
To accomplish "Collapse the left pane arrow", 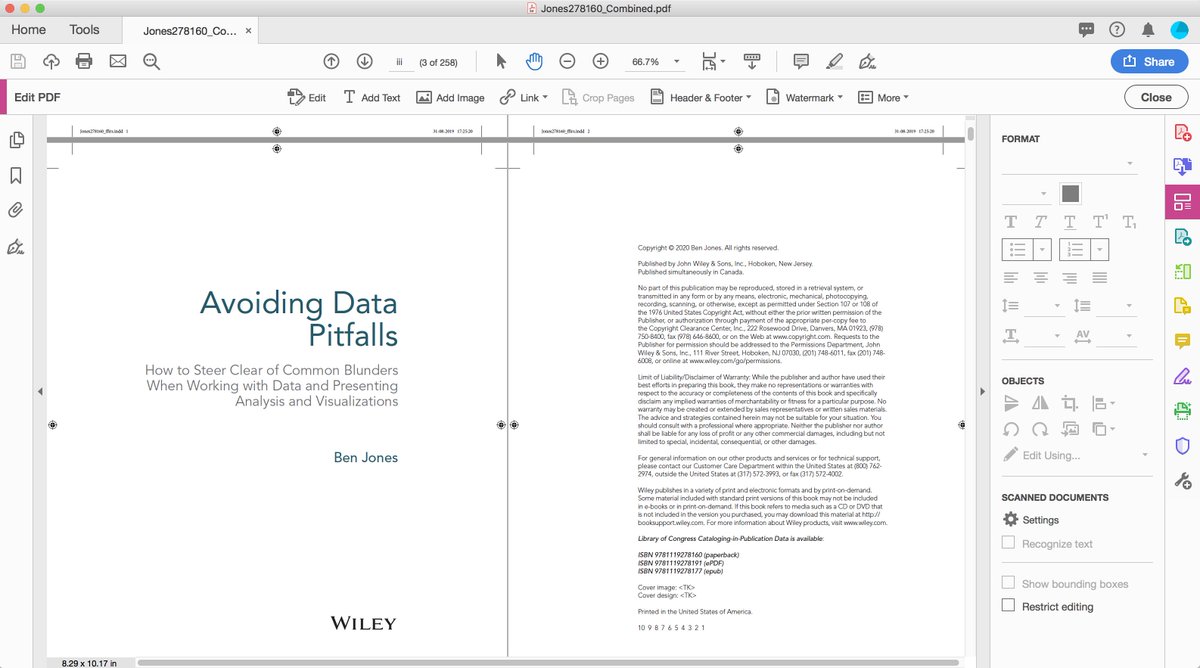I will (40, 391).
